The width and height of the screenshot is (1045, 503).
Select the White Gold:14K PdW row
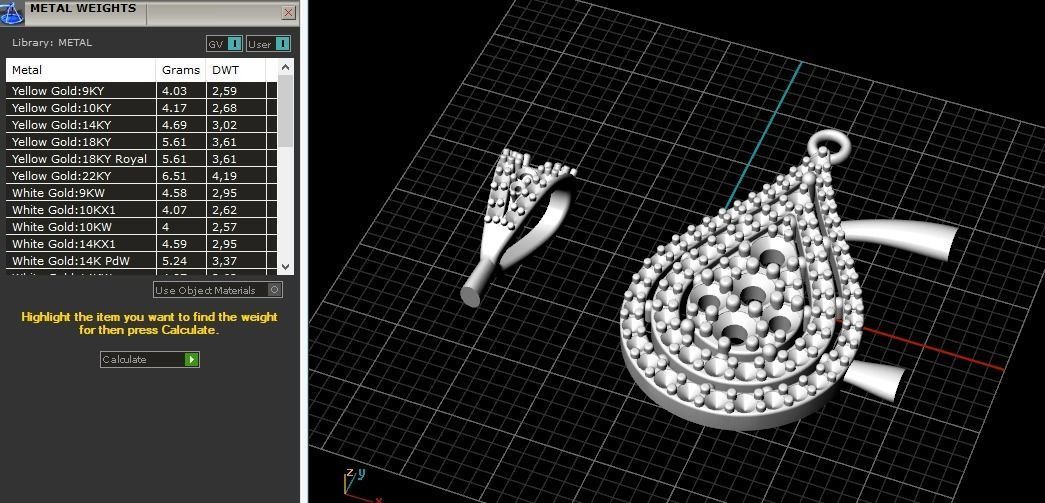[141, 260]
